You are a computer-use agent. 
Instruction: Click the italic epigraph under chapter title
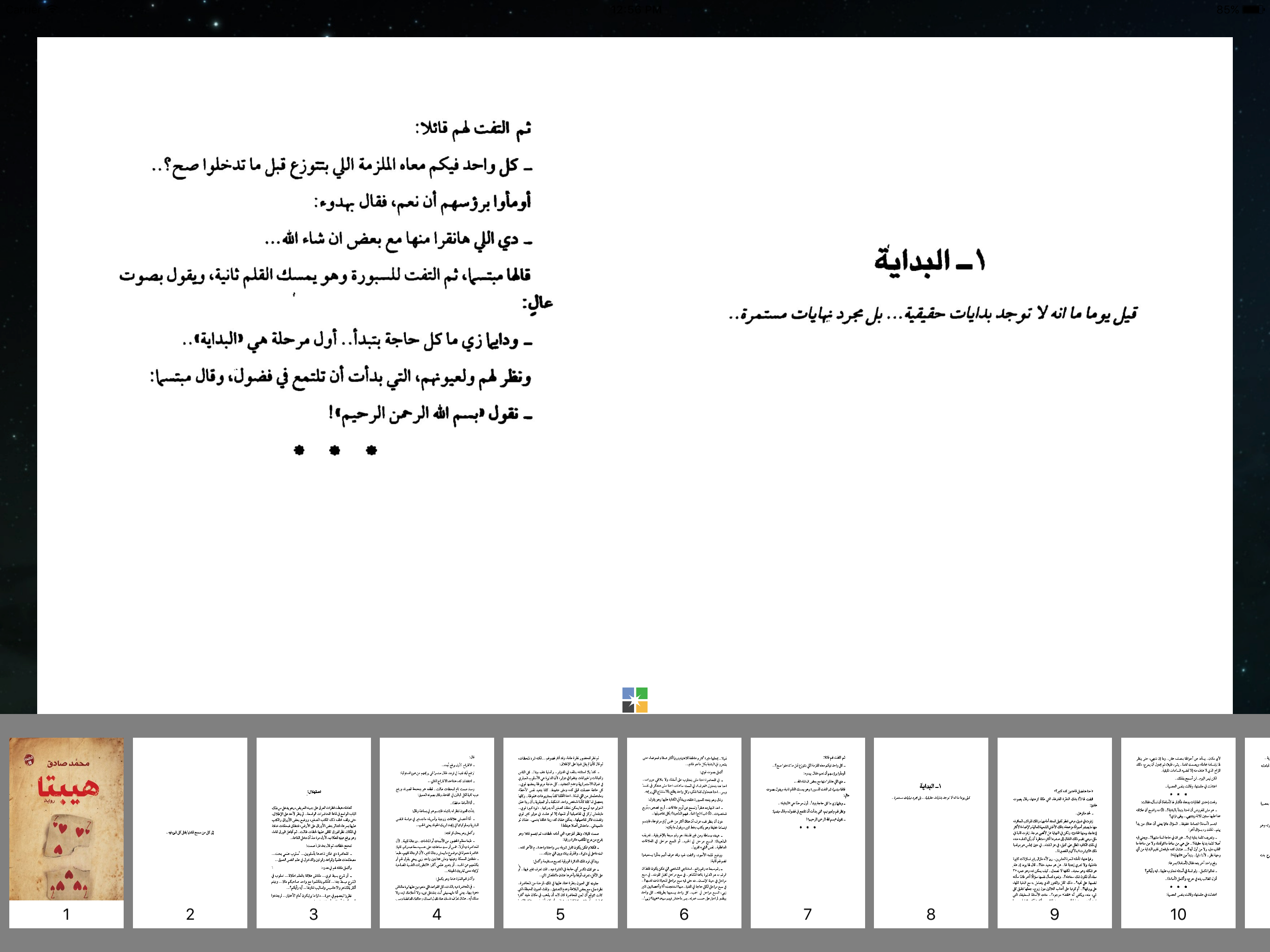tap(933, 314)
